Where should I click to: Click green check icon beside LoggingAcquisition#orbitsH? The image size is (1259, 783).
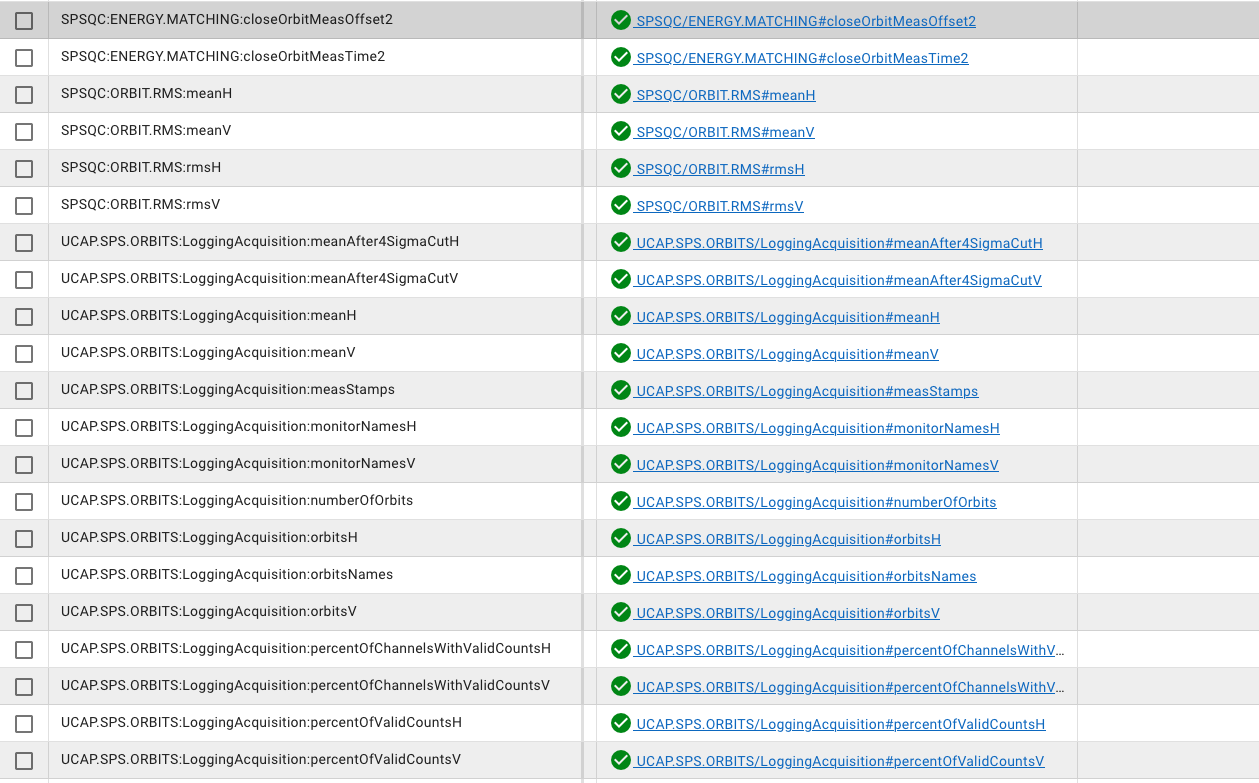pyautogui.click(x=621, y=538)
